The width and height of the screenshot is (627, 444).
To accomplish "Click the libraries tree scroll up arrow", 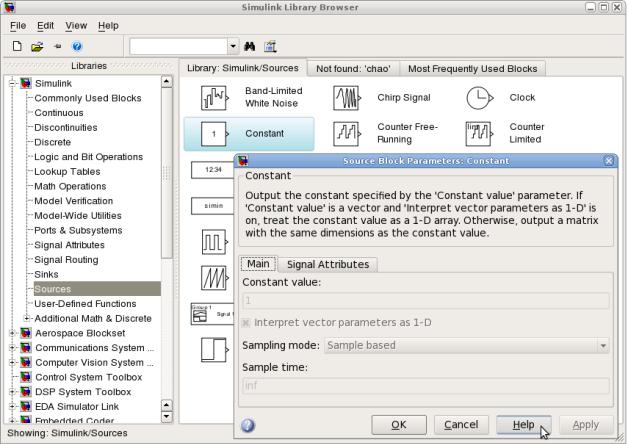I will click(167, 82).
